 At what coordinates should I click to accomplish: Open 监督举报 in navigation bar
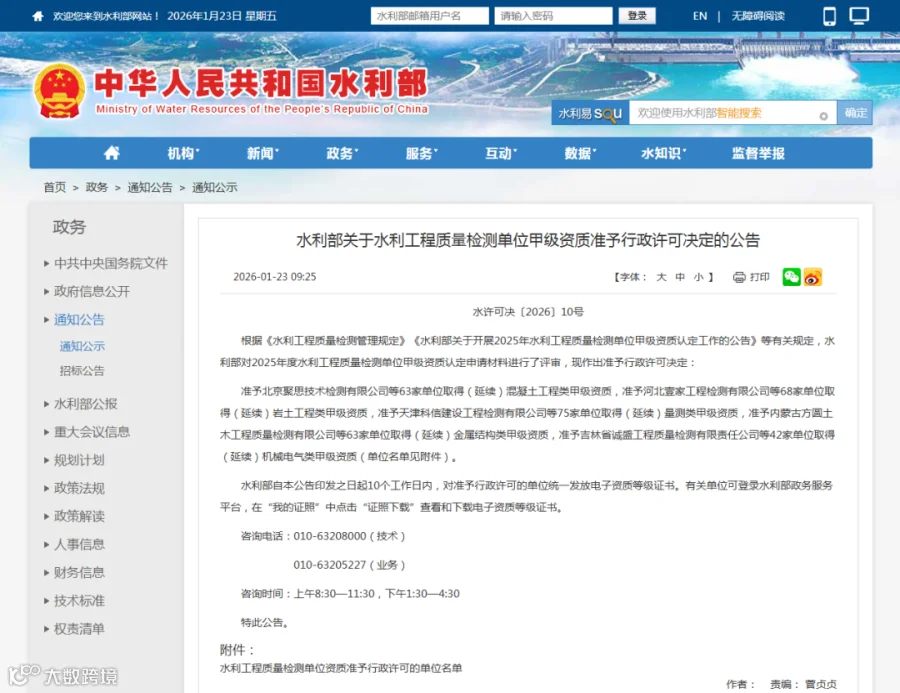758,153
